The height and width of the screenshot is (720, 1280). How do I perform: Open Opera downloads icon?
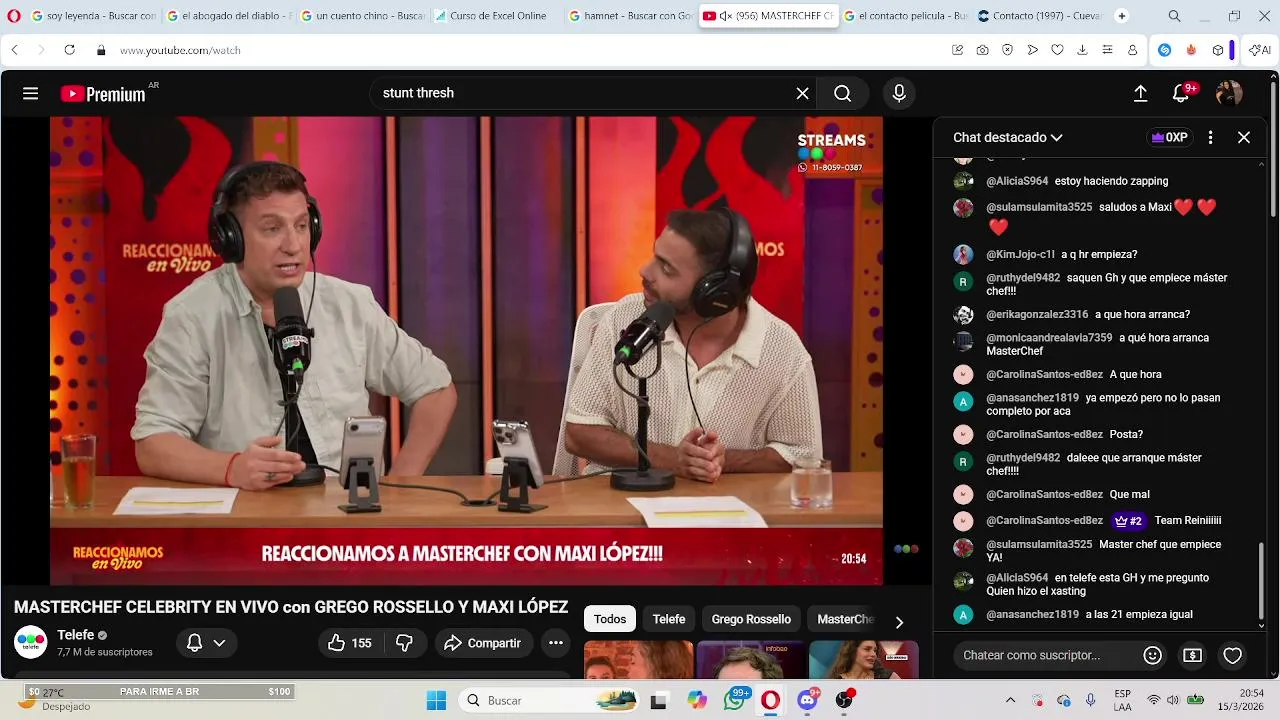coord(1082,50)
